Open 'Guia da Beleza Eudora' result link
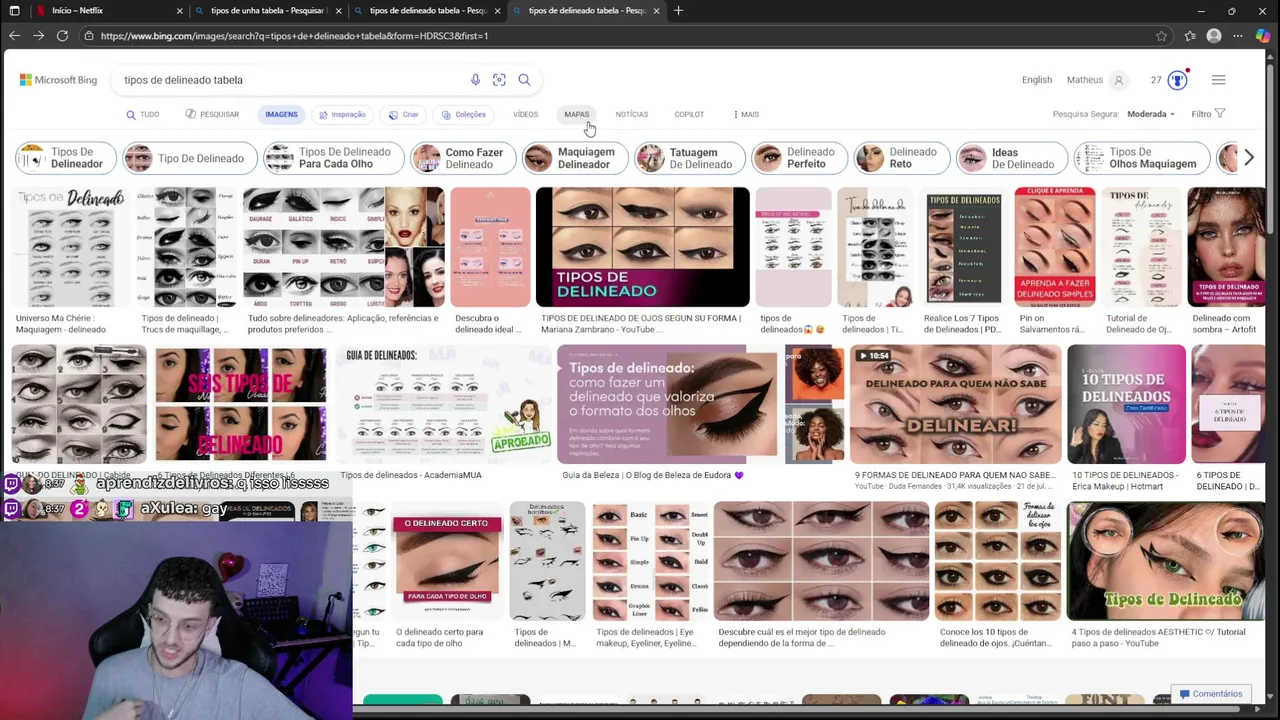This screenshot has width=1280, height=720. click(653, 475)
